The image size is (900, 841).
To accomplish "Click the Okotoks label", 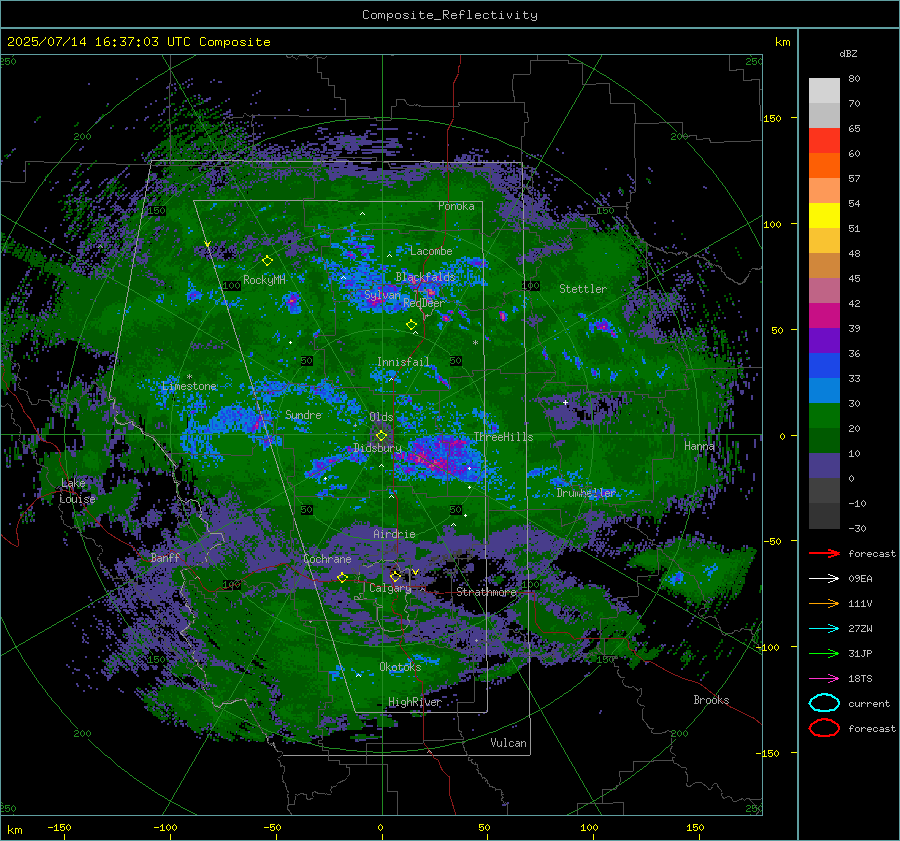I will pos(400,667).
